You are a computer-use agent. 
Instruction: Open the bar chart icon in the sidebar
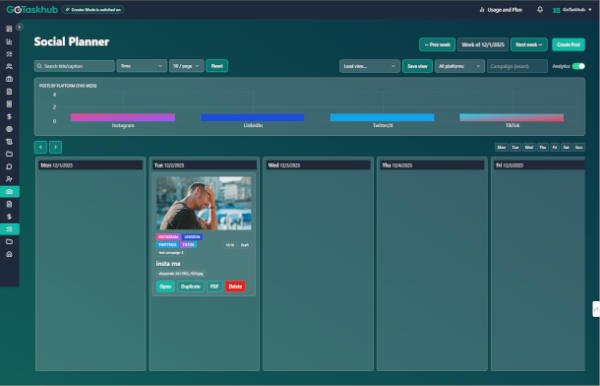tap(9, 41)
